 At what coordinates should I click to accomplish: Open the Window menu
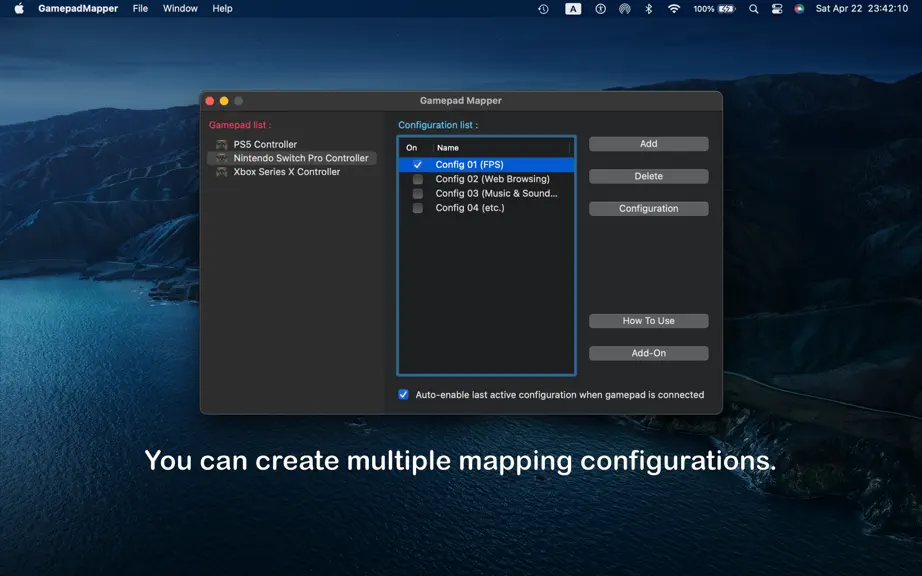point(180,9)
